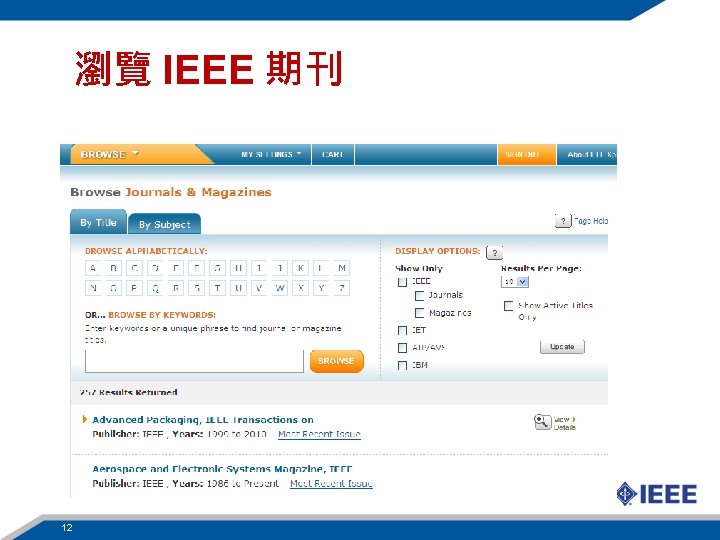Browse titles starting with letter Q
The width and height of the screenshot is (720, 540).
(155, 288)
